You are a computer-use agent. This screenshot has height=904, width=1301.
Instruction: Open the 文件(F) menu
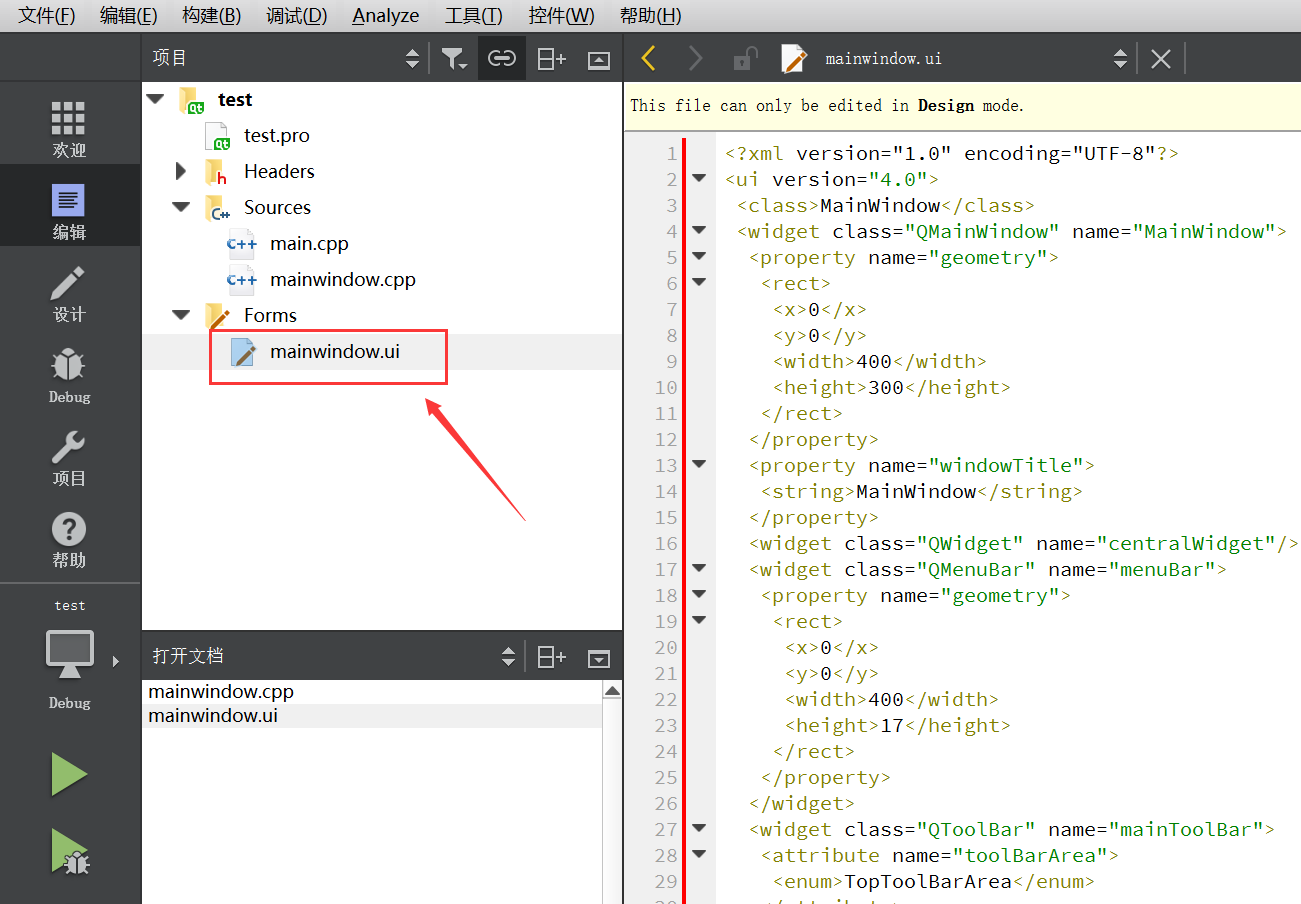click(x=46, y=15)
